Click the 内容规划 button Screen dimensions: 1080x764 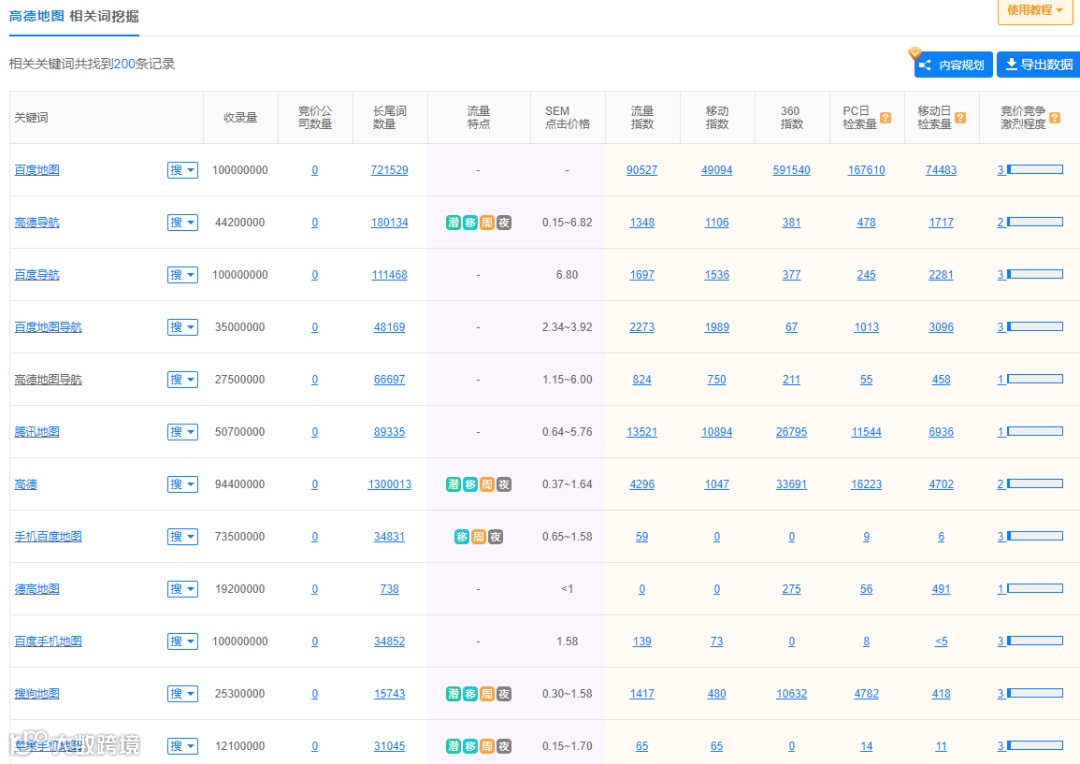(953, 65)
